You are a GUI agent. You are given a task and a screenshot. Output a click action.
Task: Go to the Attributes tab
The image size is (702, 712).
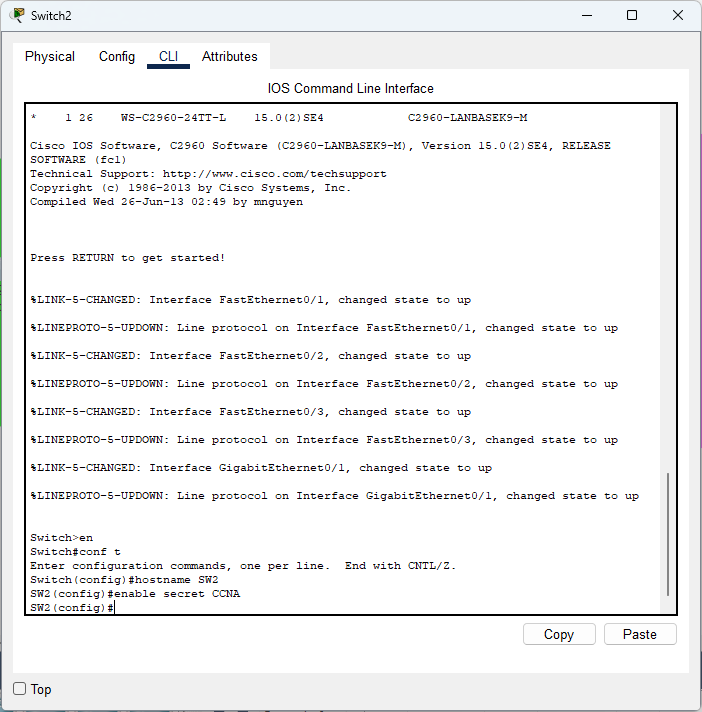(x=230, y=57)
